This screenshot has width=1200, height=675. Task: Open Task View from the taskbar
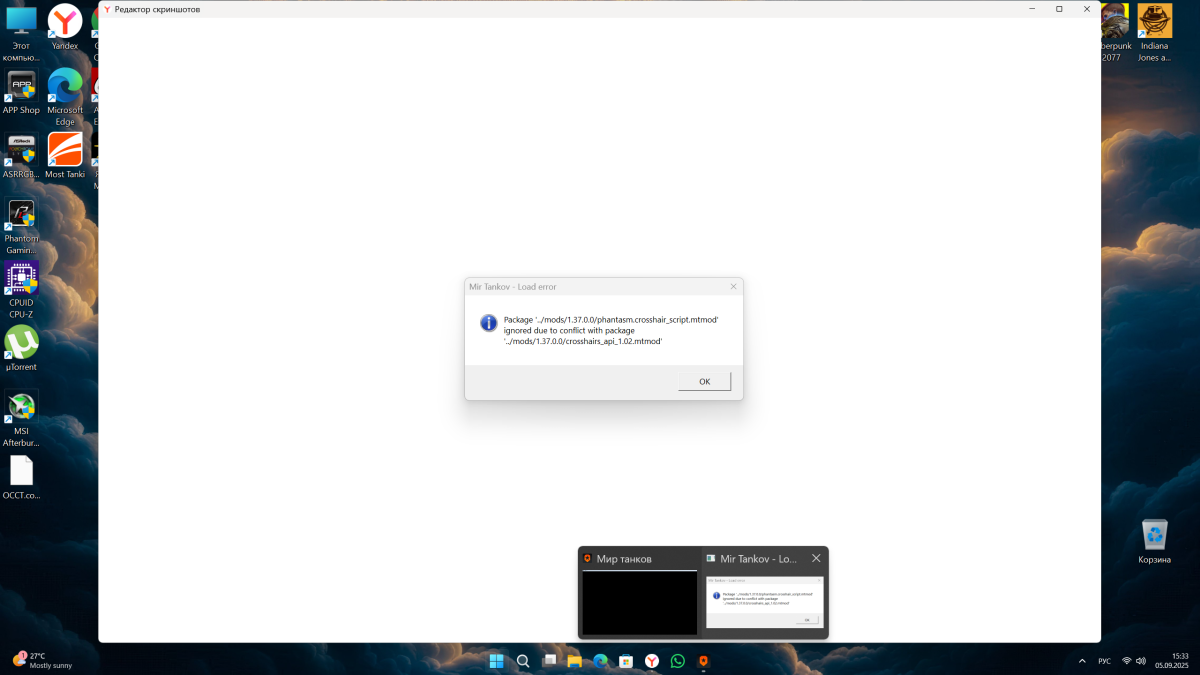[x=548, y=661]
